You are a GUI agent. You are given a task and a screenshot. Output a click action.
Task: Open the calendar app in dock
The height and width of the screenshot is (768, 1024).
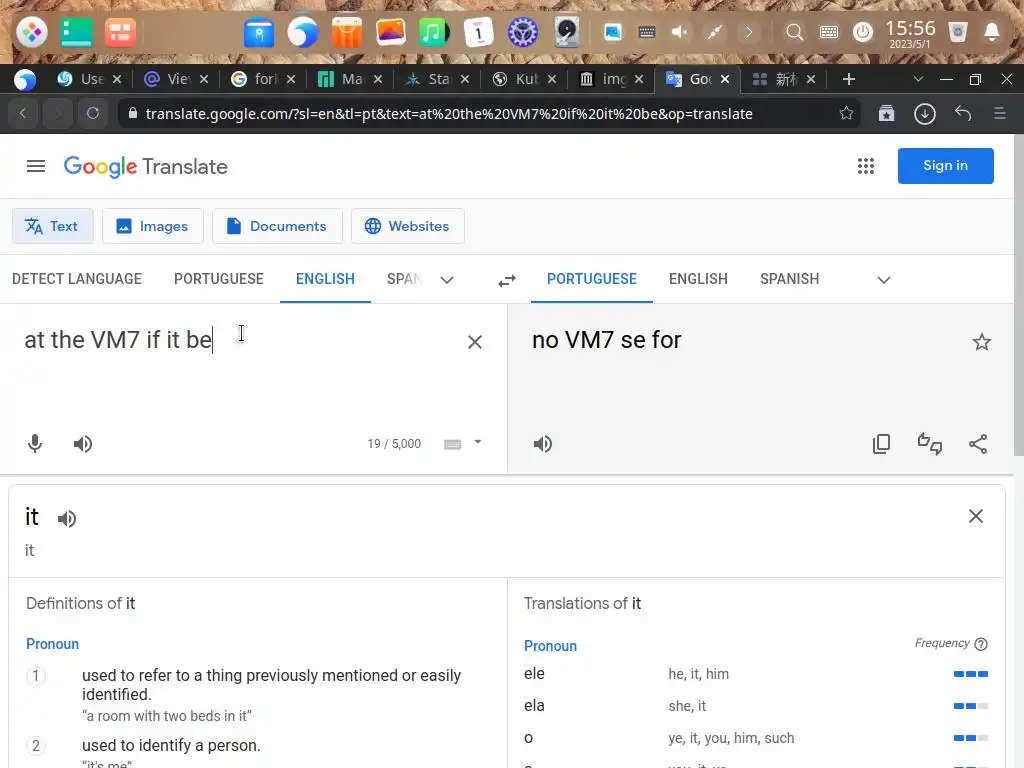[478, 32]
